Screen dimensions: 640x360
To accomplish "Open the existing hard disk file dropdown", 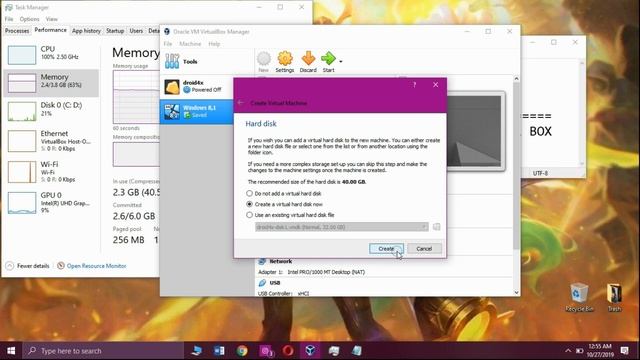I will [x=342, y=227].
